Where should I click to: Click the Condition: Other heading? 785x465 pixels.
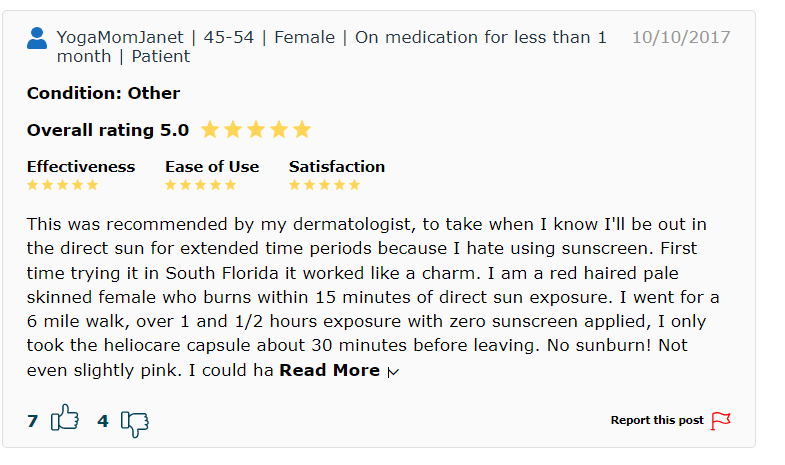point(103,93)
